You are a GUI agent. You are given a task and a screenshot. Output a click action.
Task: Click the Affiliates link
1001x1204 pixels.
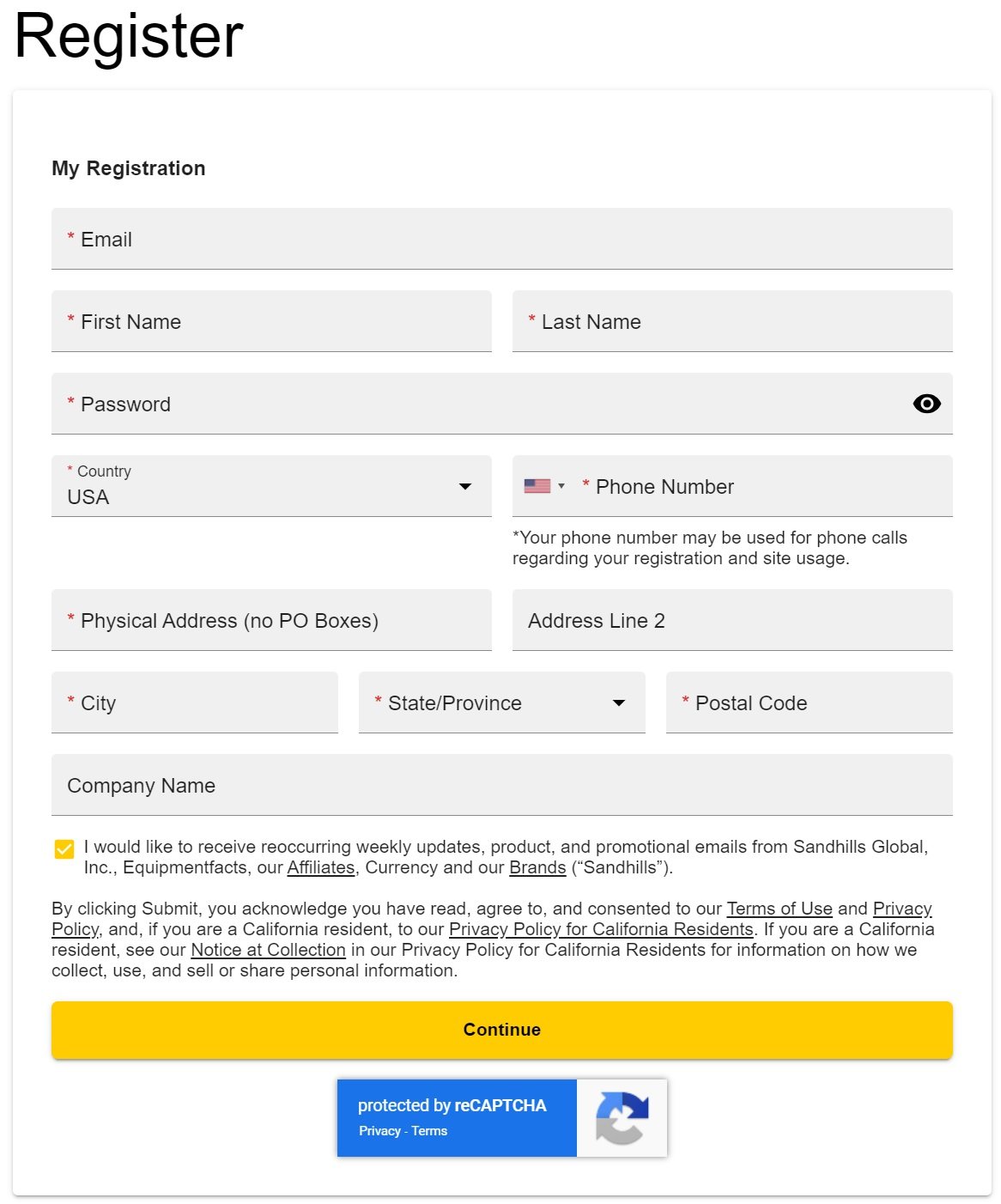(319, 867)
